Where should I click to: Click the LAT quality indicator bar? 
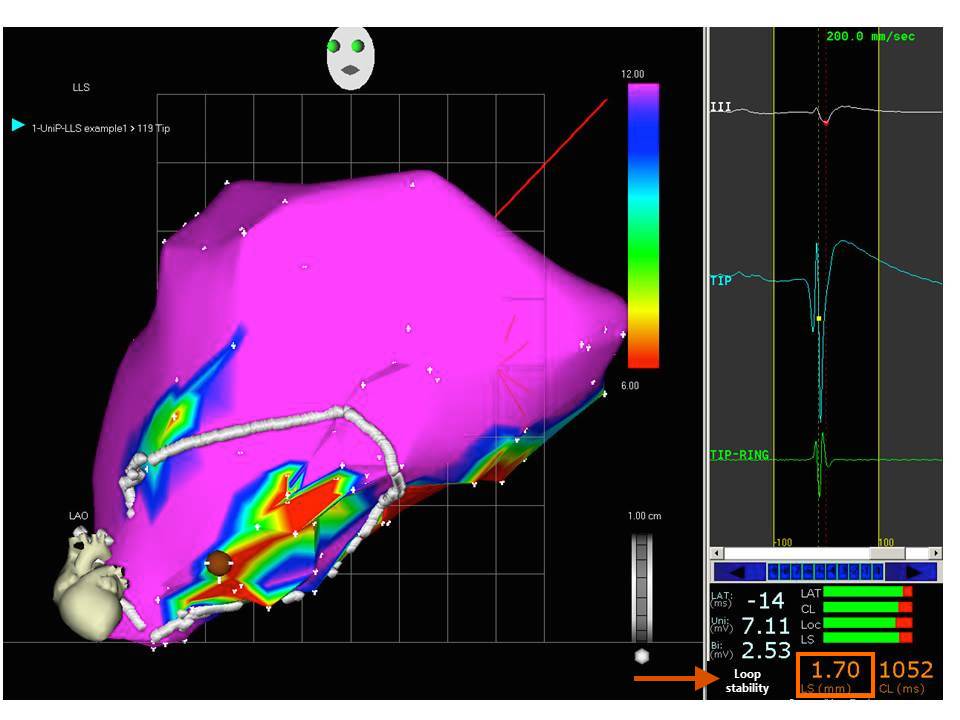click(868, 592)
